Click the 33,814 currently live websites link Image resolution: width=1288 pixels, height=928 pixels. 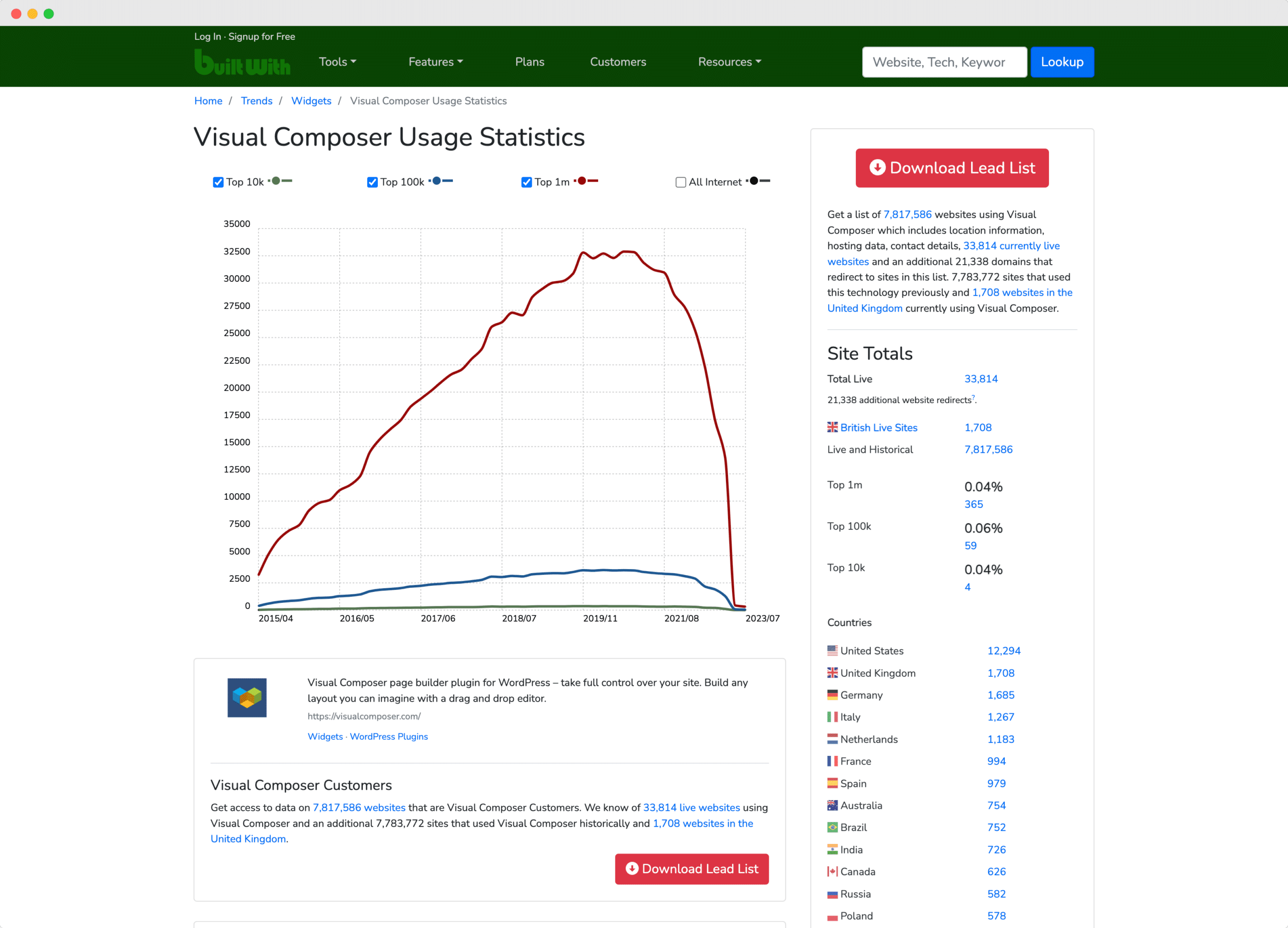[1011, 246]
